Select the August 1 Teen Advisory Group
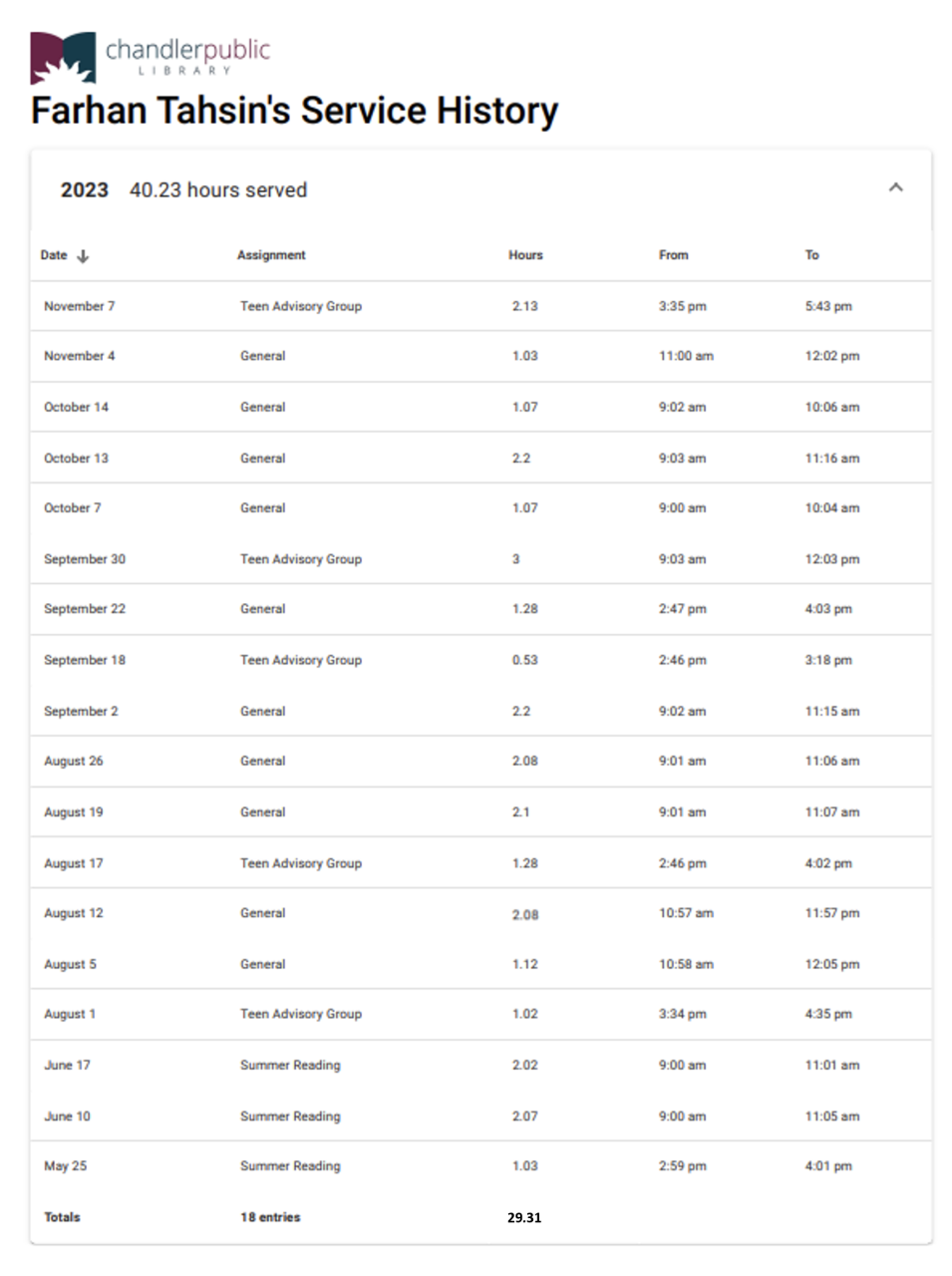The width and height of the screenshot is (952, 1276). pyautogui.click(x=300, y=1014)
